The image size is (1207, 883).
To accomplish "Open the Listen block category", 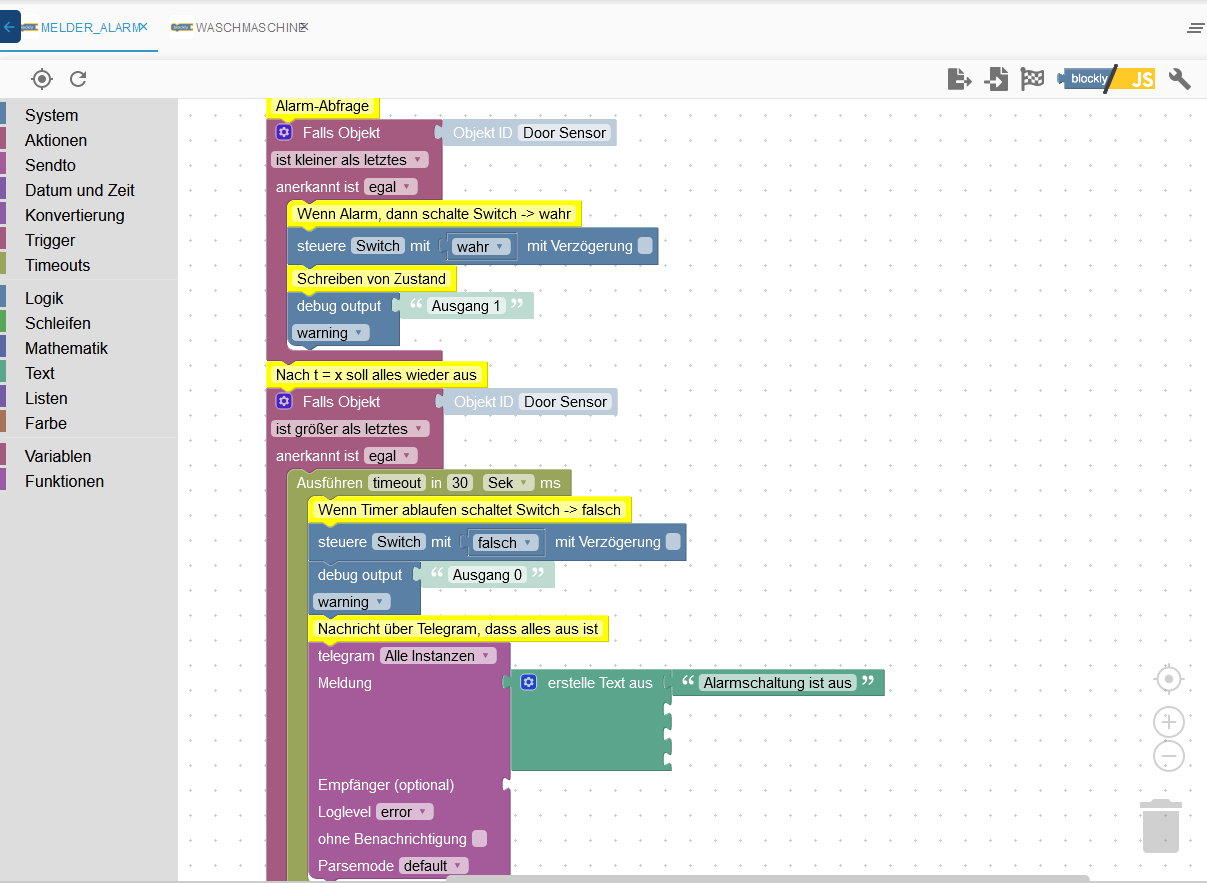I will click(46, 399).
